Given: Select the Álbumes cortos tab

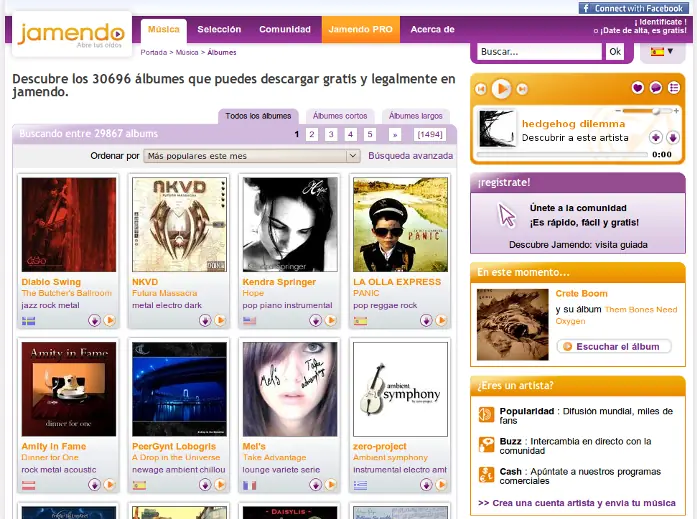Looking at the screenshot, I should (340, 116).
